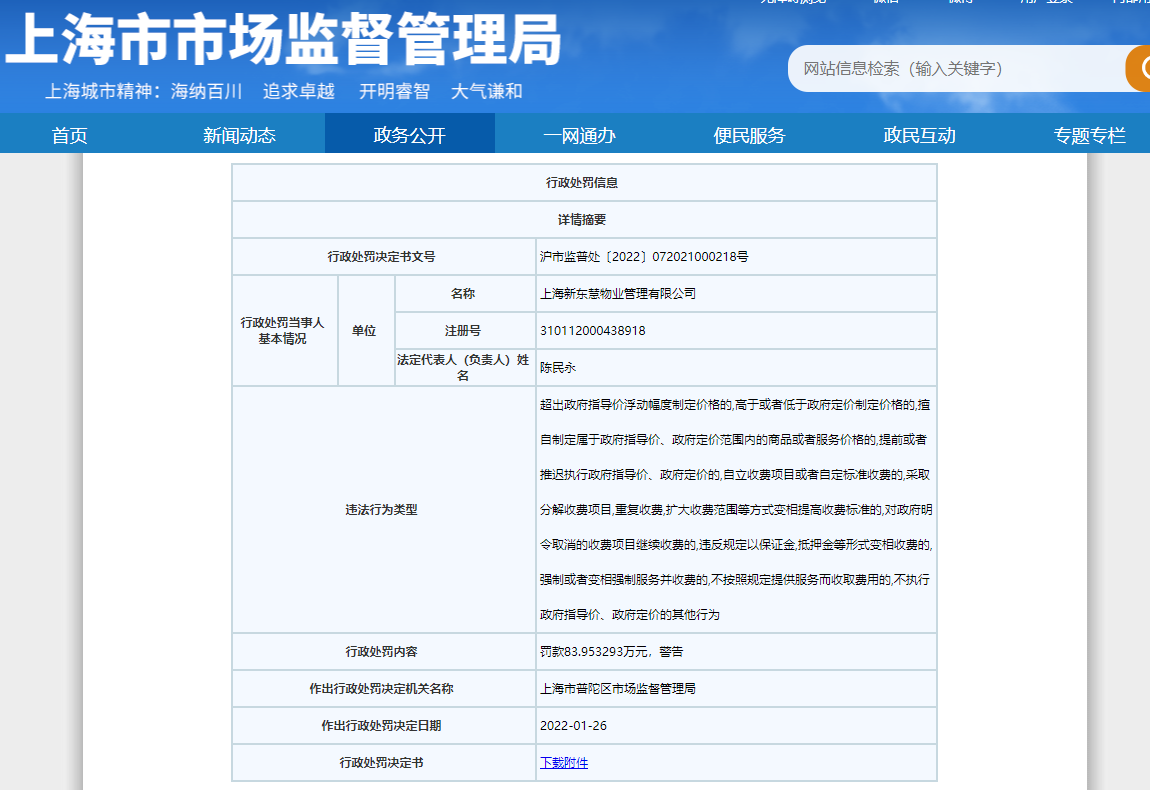Click the 法定代表人（负责人）姓名 label
The height and width of the screenshot is (790, 1150).
pos(463,367)
